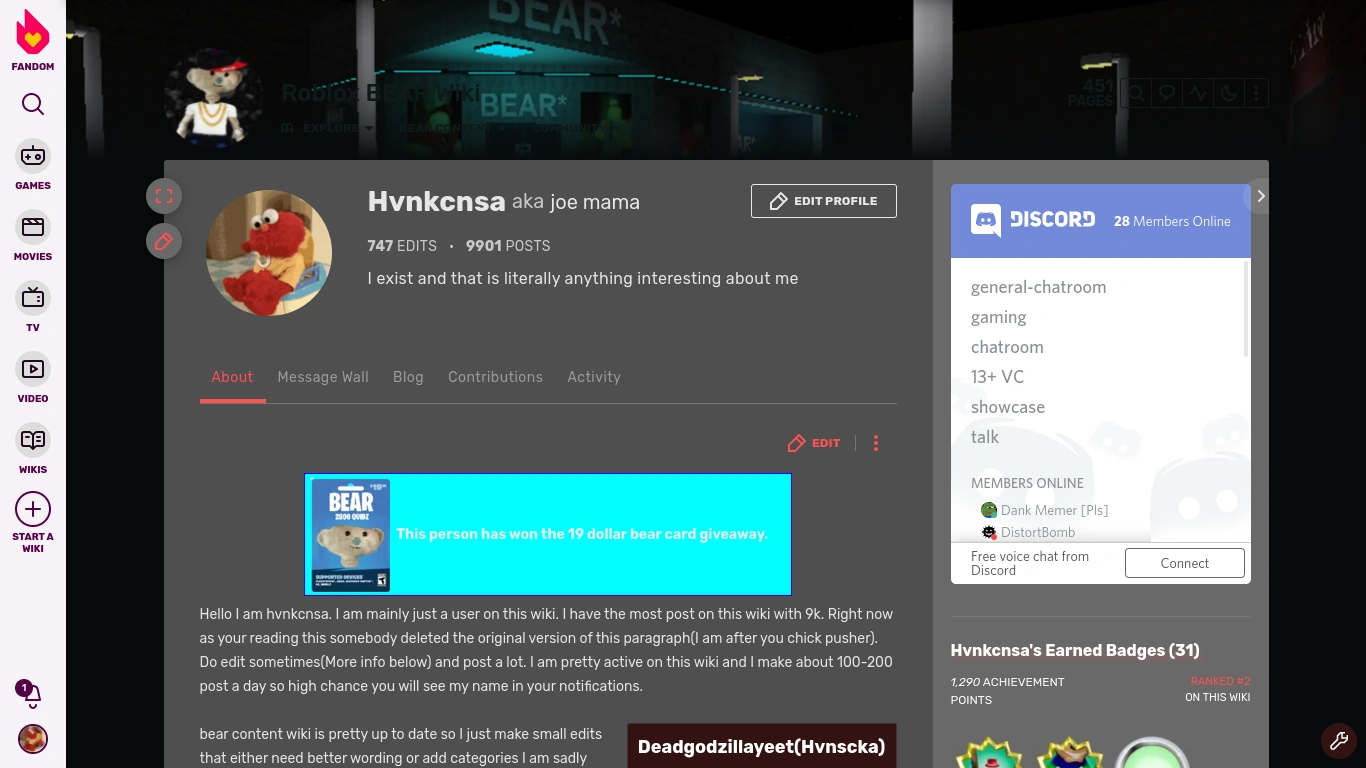Open the notifications bell

point(30,693)
